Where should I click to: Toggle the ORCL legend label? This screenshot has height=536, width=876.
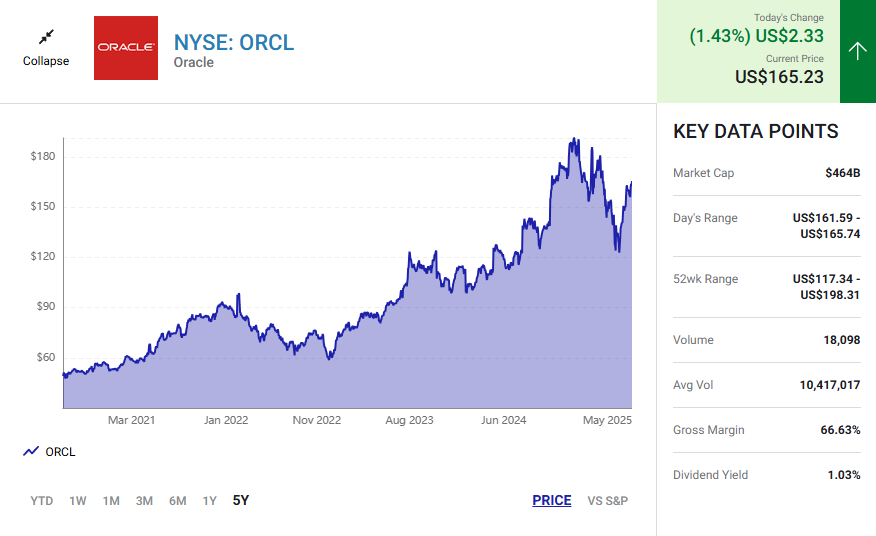[x=60, y=452]
